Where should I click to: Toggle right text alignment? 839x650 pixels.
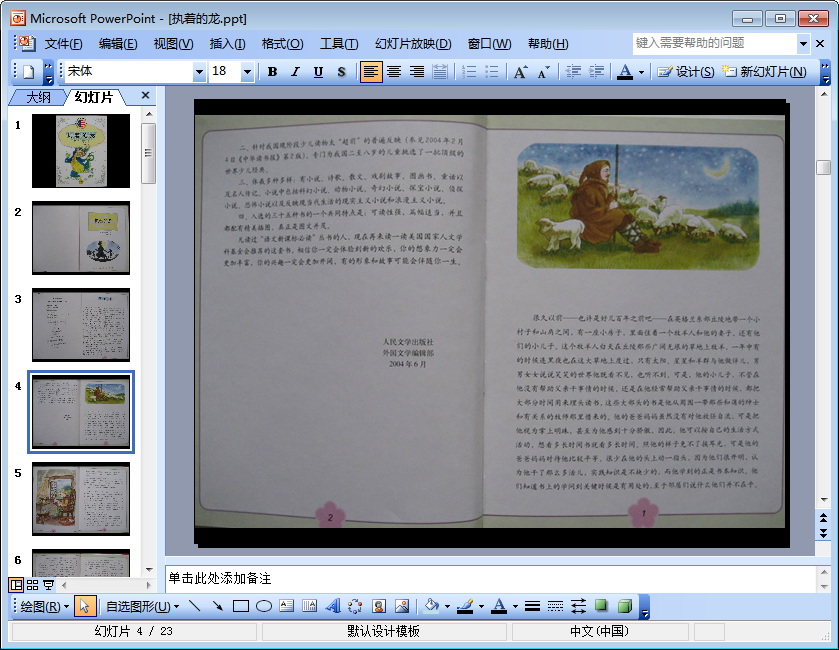417,72
